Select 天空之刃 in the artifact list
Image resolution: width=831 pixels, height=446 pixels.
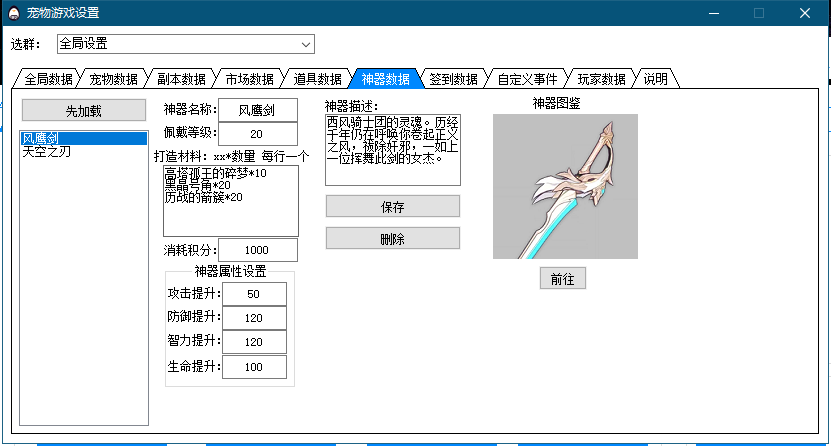pos(47,152)
